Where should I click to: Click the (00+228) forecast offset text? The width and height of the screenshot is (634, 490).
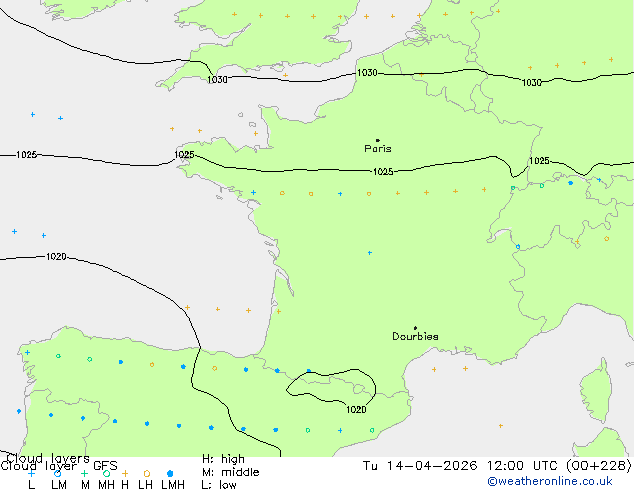click(598, 466)
